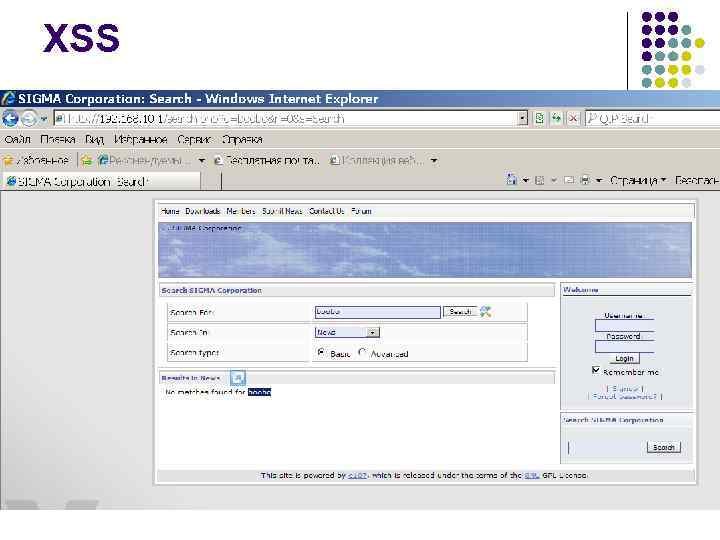Open the Файл menu

[17, 139]
